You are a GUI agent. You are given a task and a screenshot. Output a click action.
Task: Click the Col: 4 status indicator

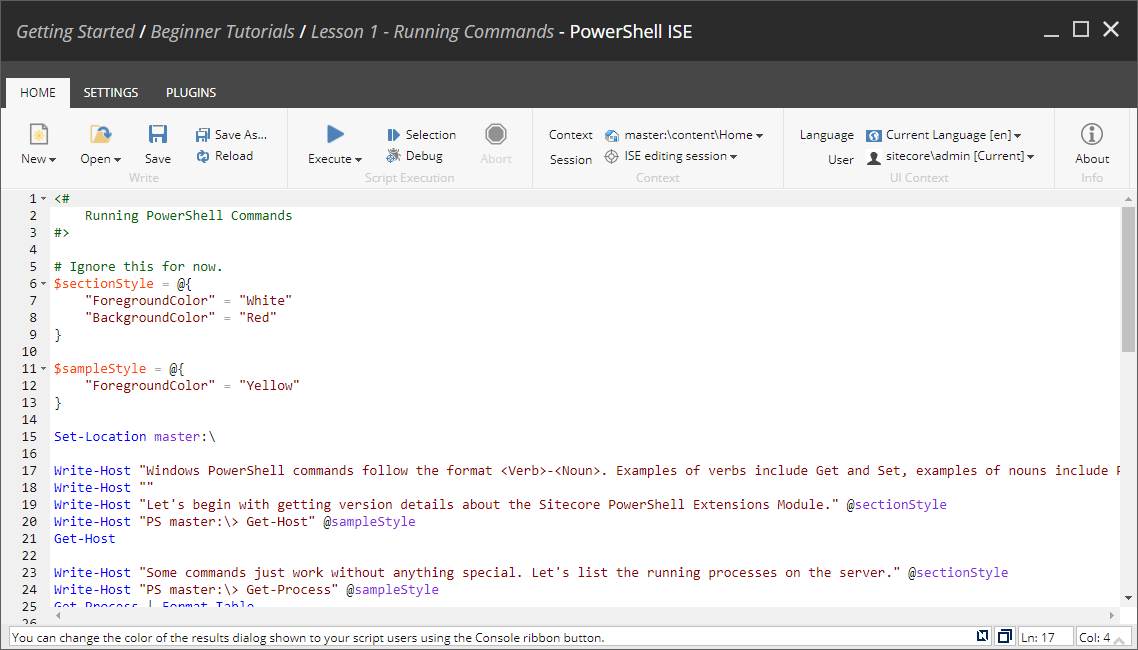1104,638
